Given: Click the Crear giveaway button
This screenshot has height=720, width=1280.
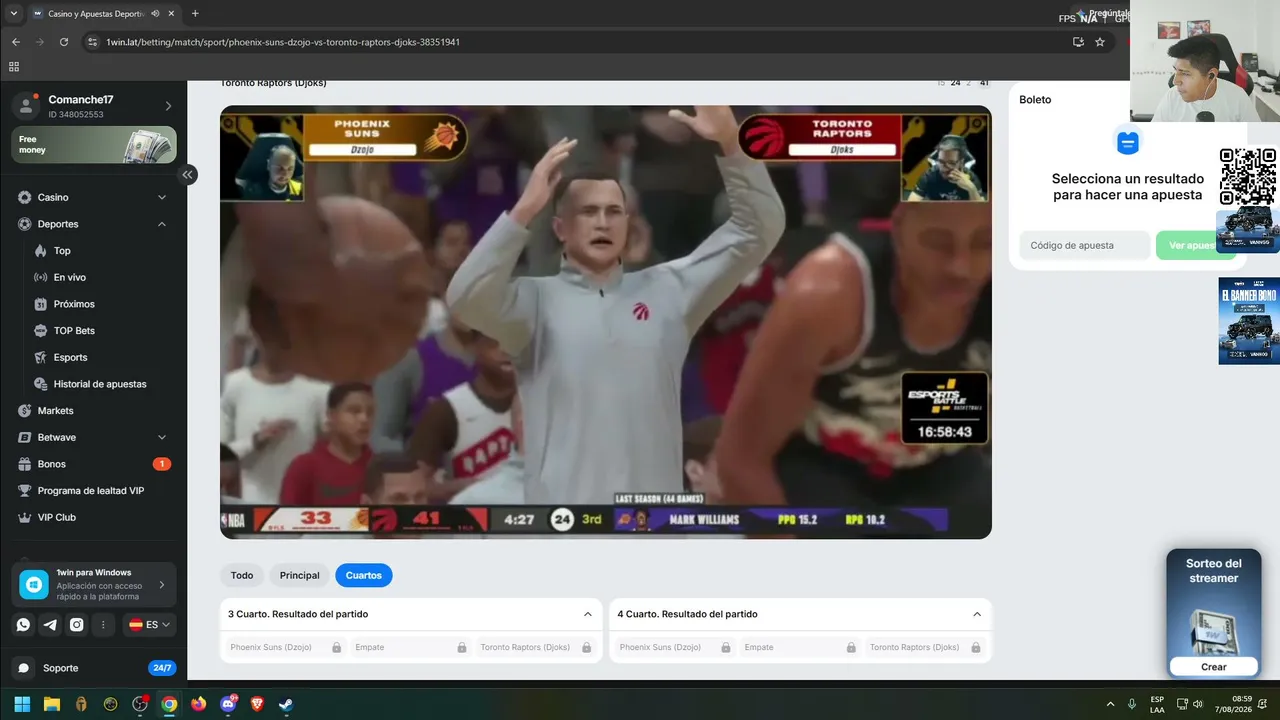Looking at the screenshot, I should pyautogui.click(x=1214, y=667).
